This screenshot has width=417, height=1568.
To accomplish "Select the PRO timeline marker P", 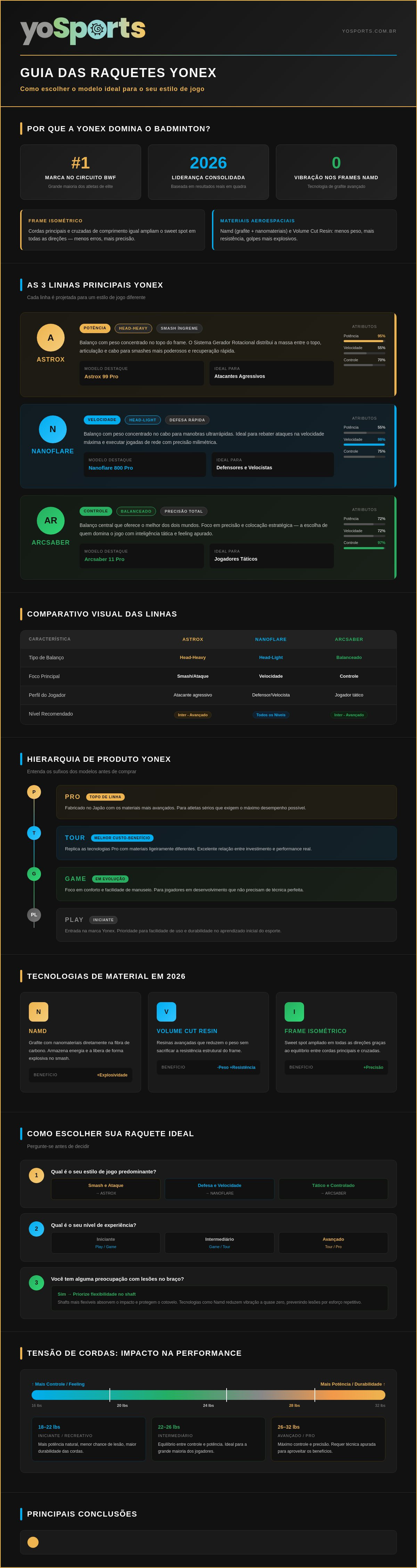I will click(x=34, y=792).
